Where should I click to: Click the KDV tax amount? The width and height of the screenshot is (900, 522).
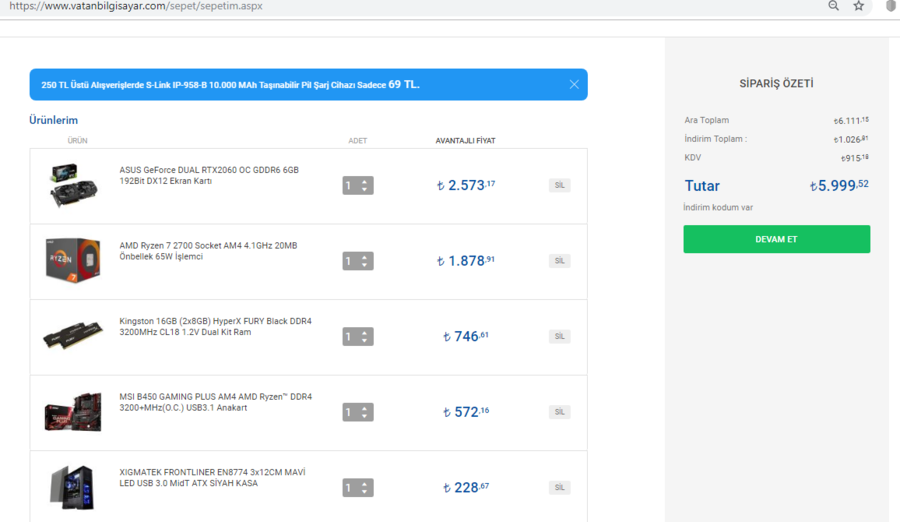click(x=855, y=157)
